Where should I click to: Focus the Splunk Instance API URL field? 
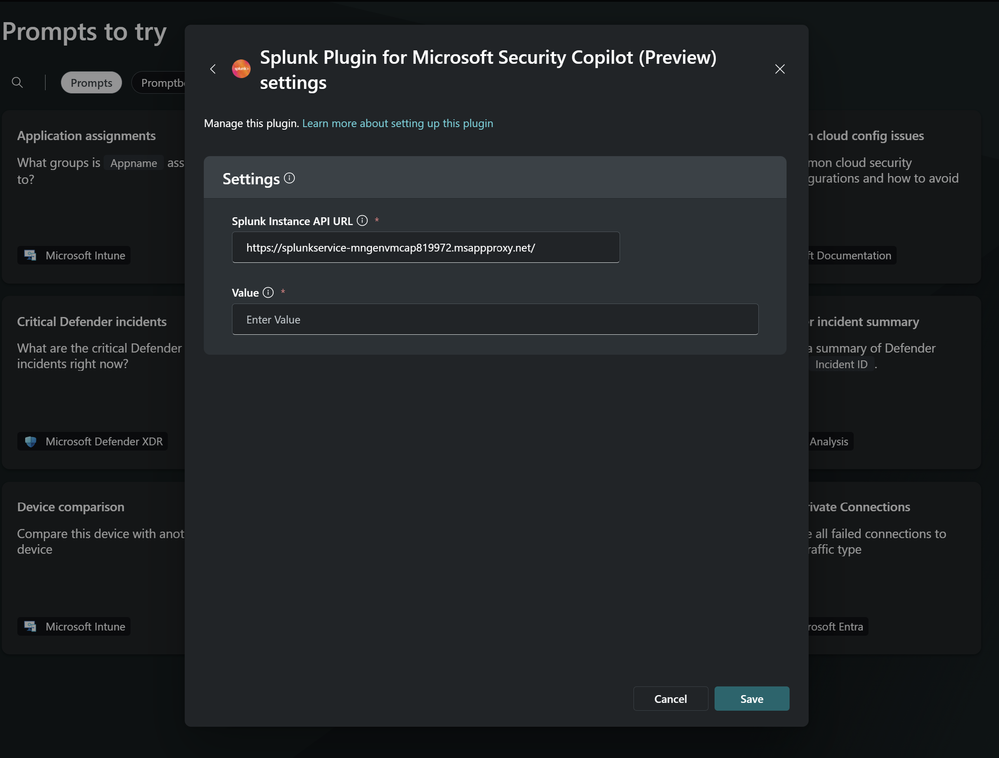(x=426, y=247)
